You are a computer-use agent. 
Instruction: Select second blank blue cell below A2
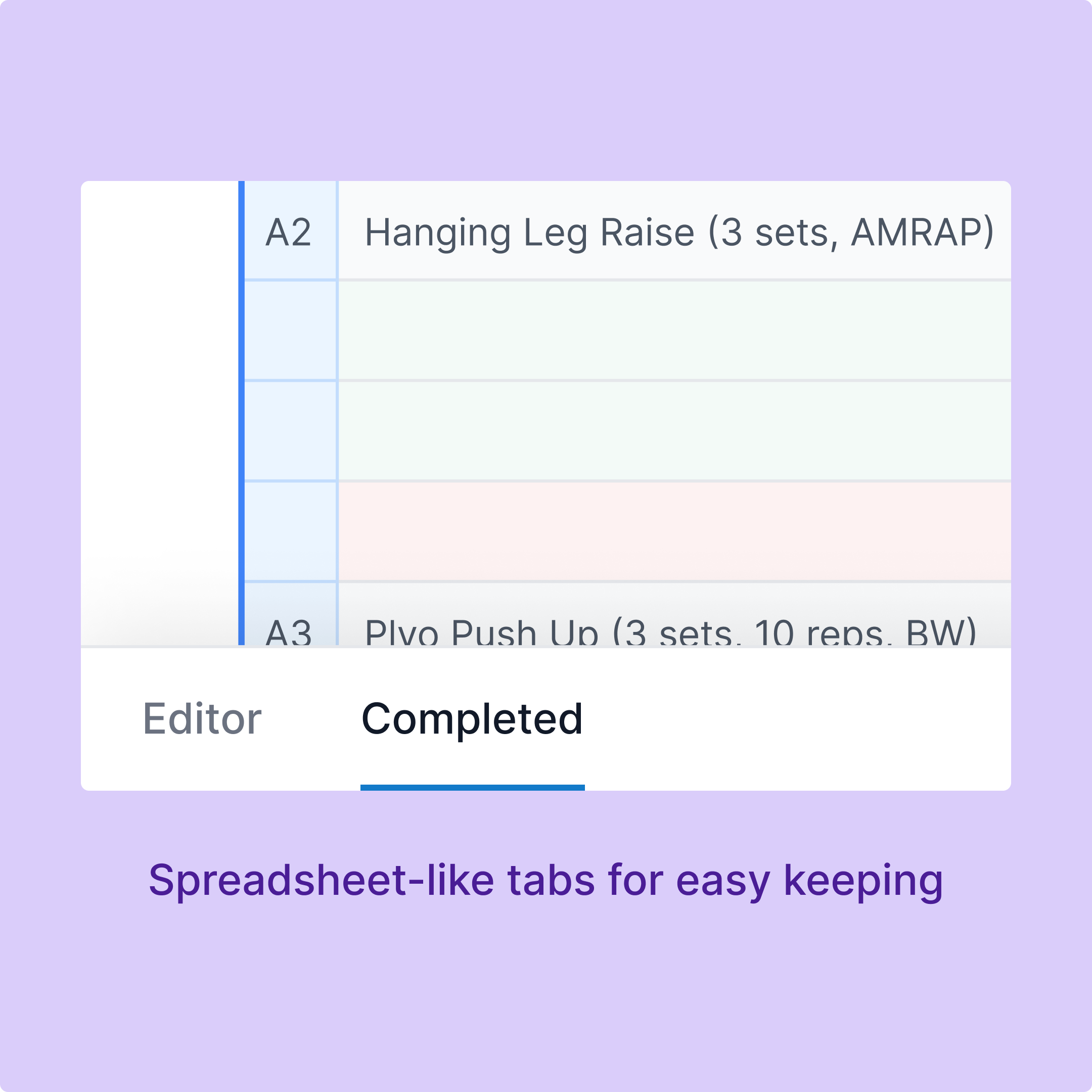click(290, 431)
